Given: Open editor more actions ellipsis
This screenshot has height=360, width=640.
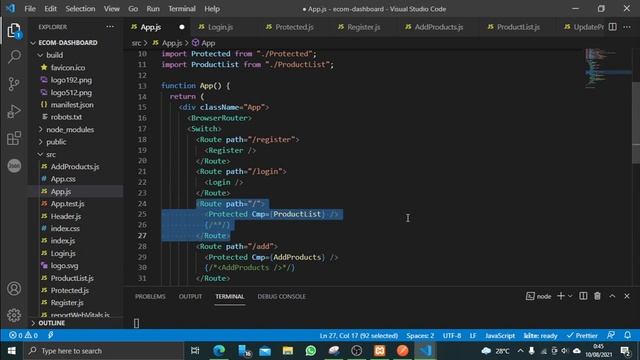Looking at the screenshot, I should coord(627,27).
